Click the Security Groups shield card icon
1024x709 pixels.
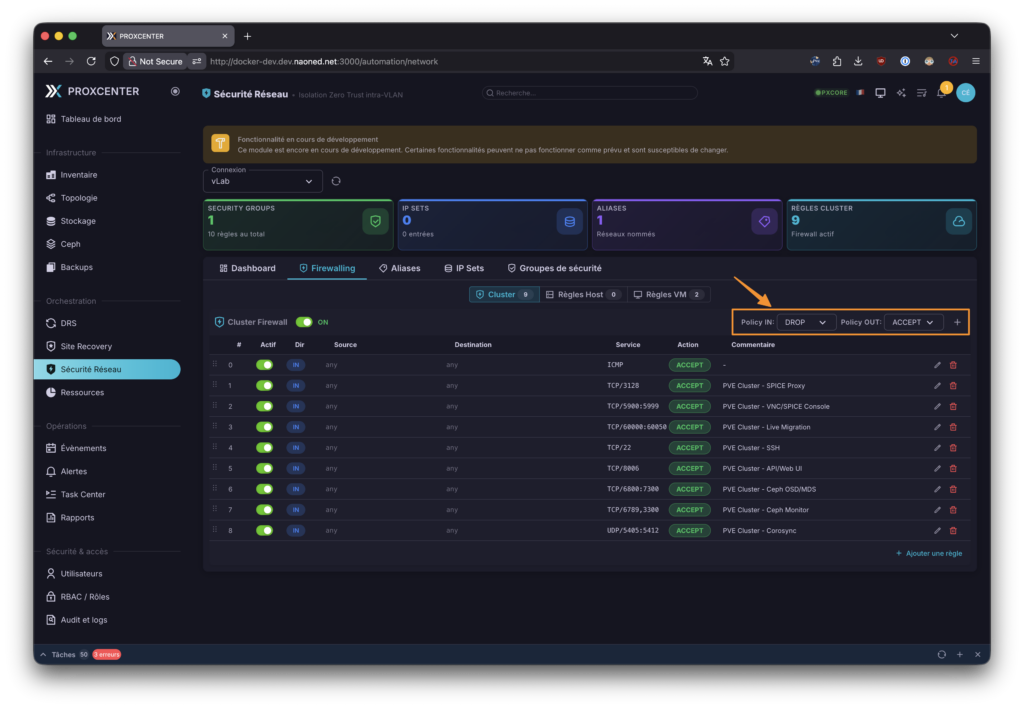click(x=375, y=222)
